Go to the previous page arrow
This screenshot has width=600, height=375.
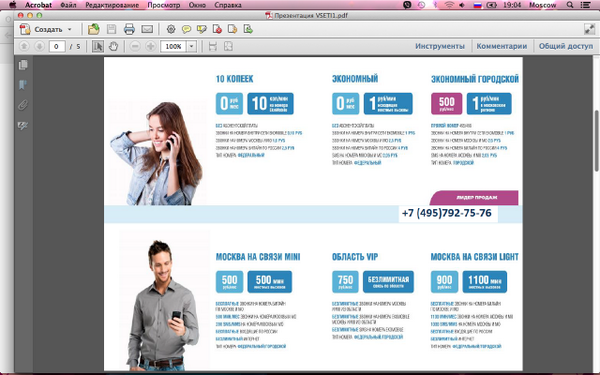(x=24, y=46)
